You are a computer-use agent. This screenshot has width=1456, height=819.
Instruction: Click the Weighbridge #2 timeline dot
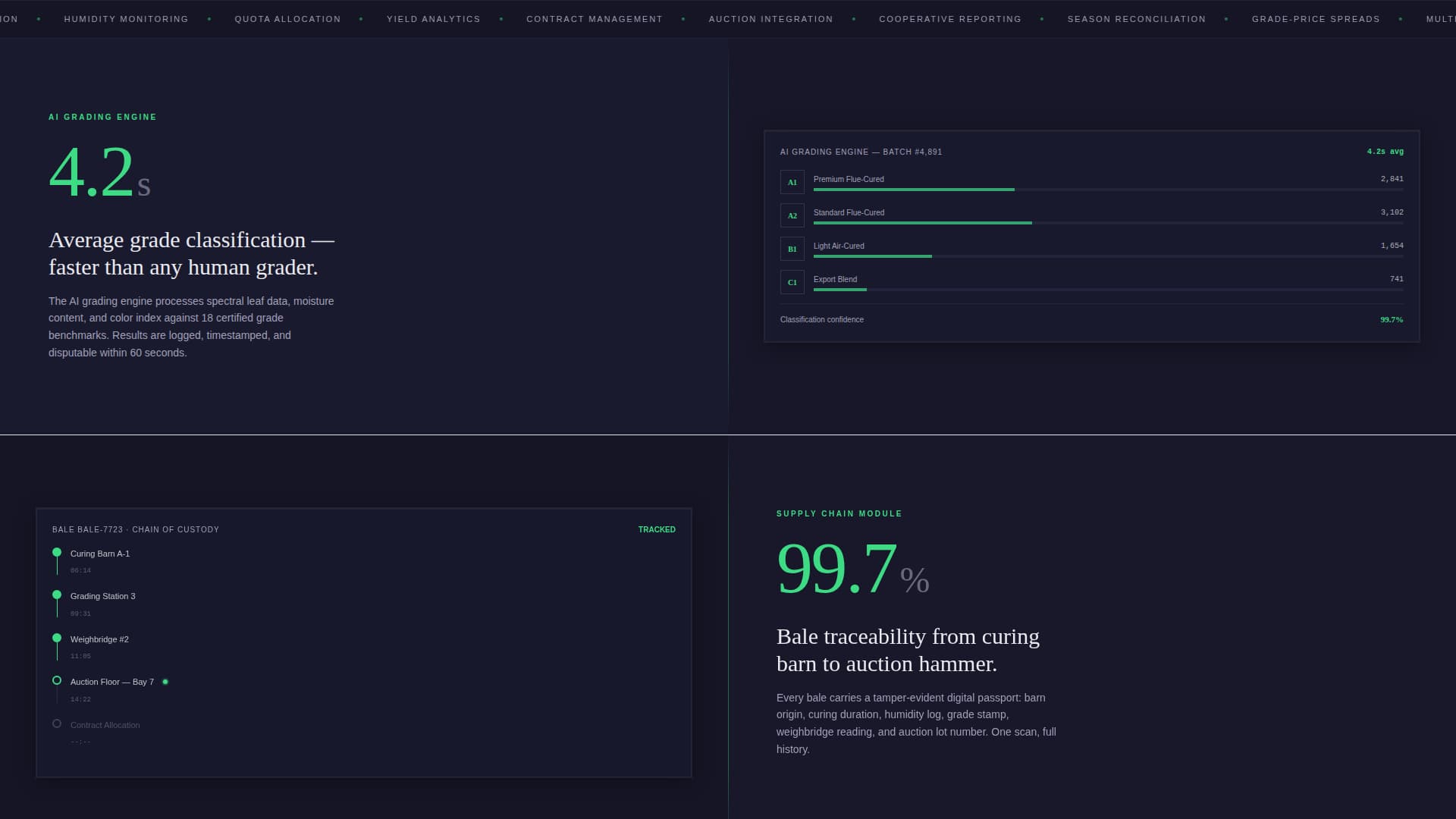coord(57,638)
